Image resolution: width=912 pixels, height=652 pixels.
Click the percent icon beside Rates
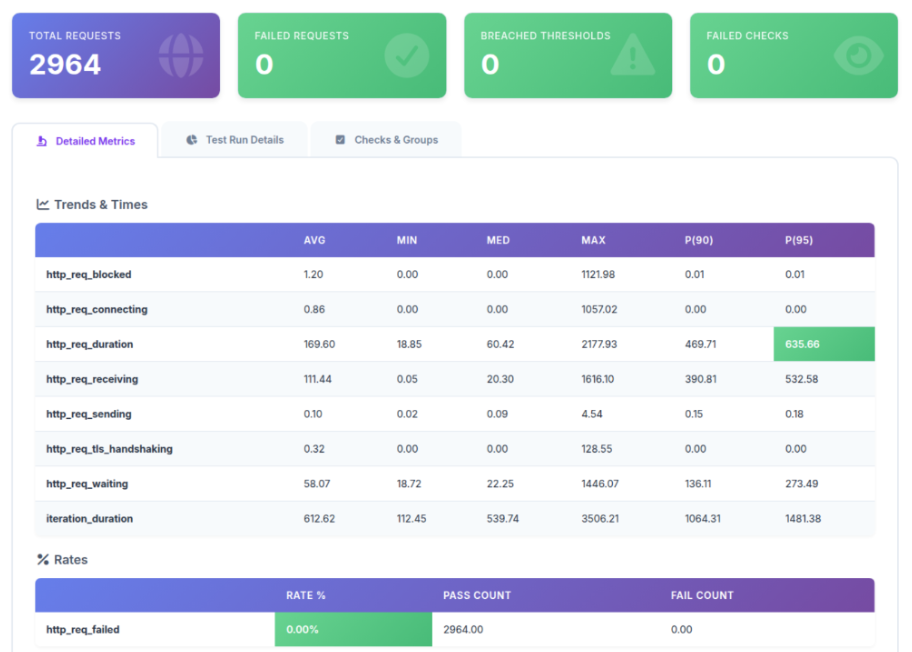[42, 560]
